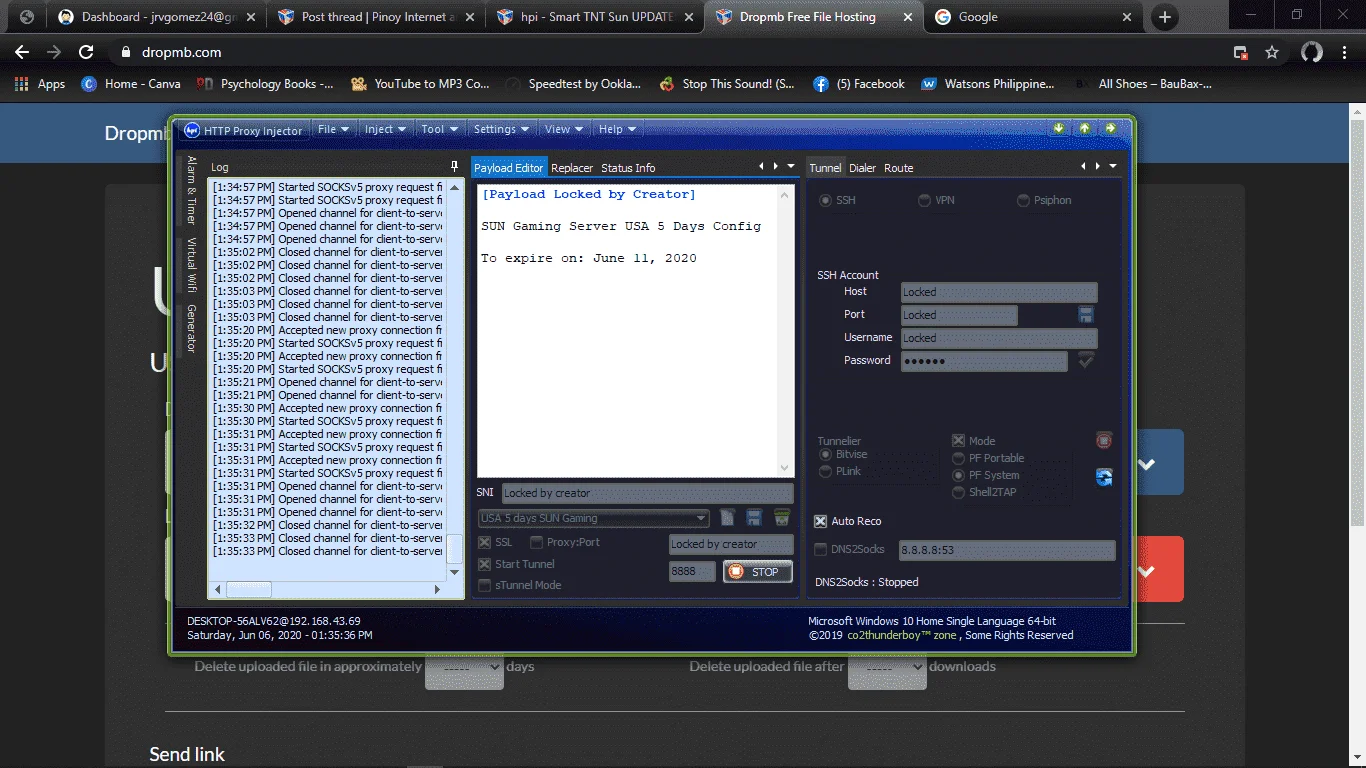Toggle the Start Tunnel checkbox
1366x768 pixels.
(x=484, y=564)
